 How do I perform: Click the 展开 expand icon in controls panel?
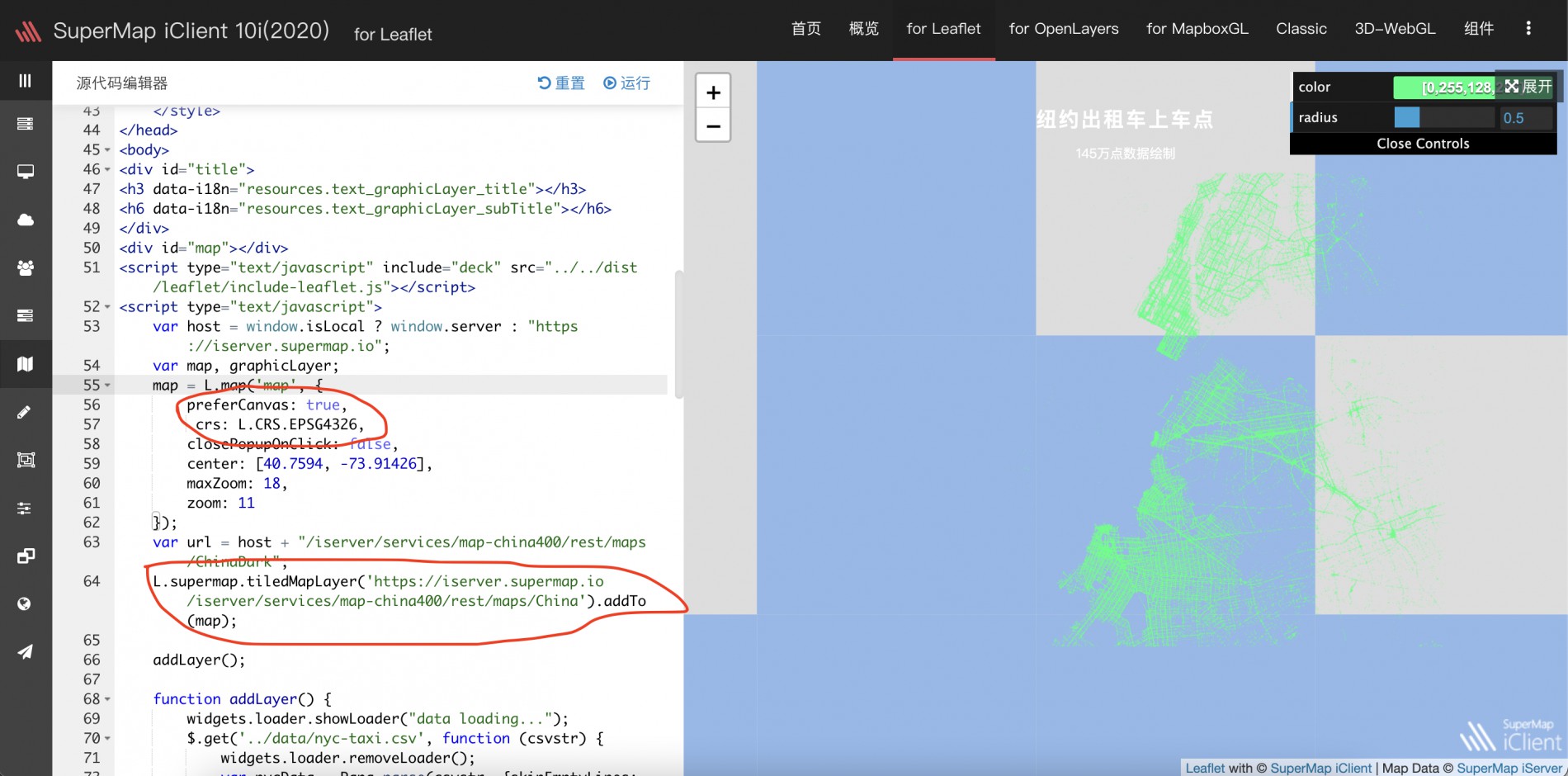click(x=1528, y=87)
